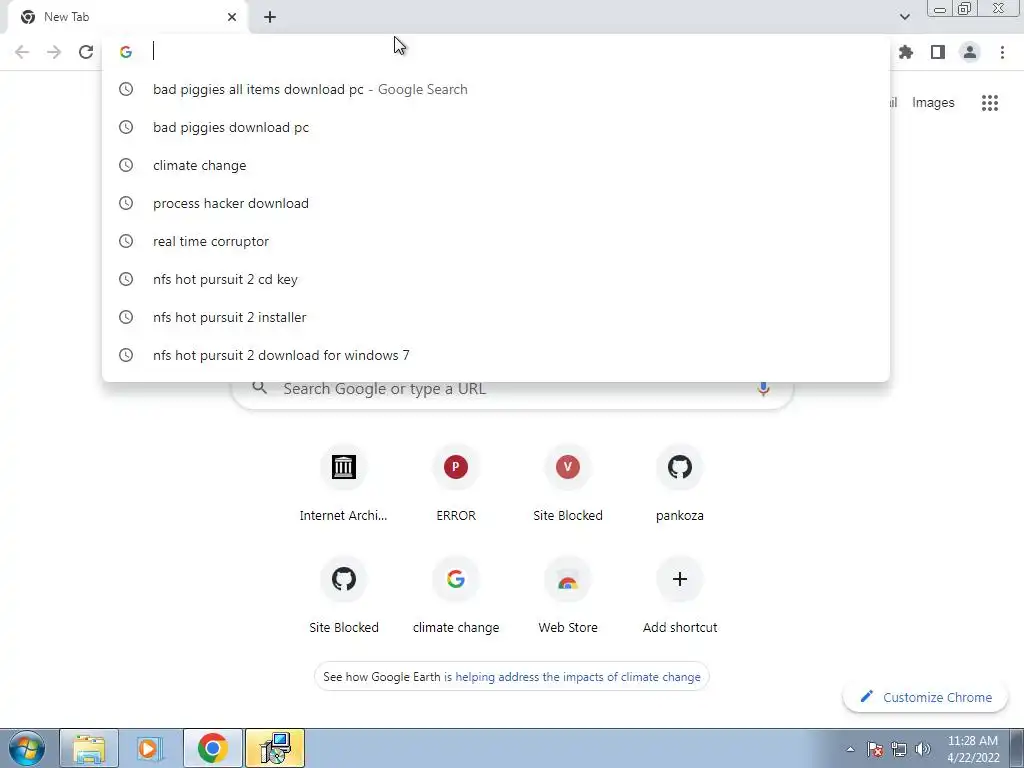Toggle the Chrome side panel icon
The width and height of the screenshot is (1024, 768).
938,52
